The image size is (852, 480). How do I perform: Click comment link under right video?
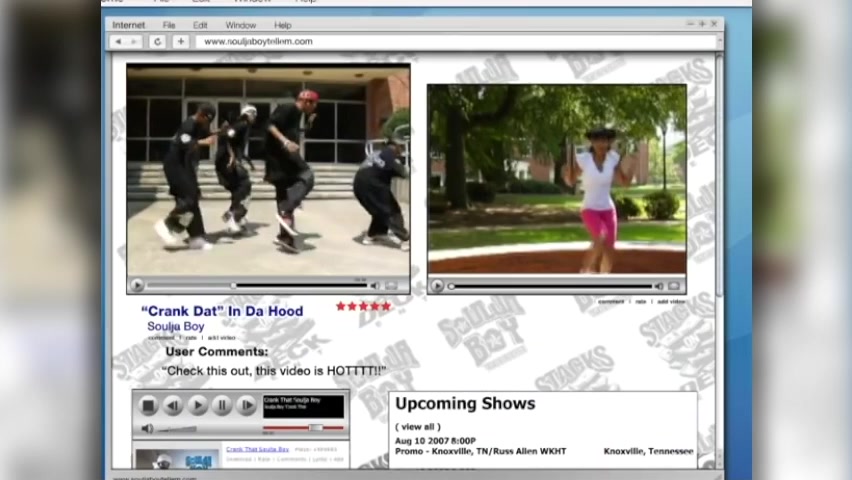(611, 302)
